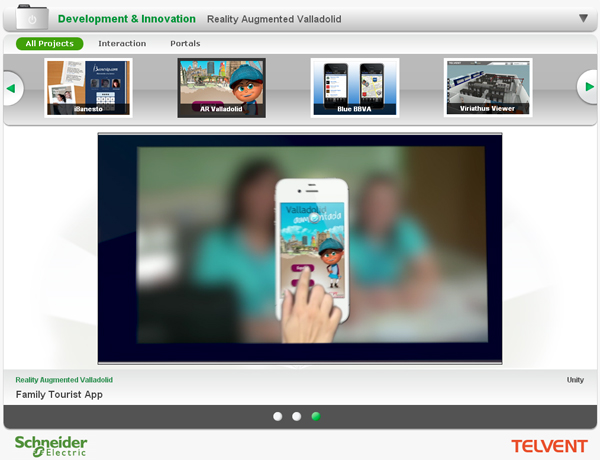This screenshot has width=600, height=460.
Task: Select the green third slide dot
Action: click(x=316, y=416)
